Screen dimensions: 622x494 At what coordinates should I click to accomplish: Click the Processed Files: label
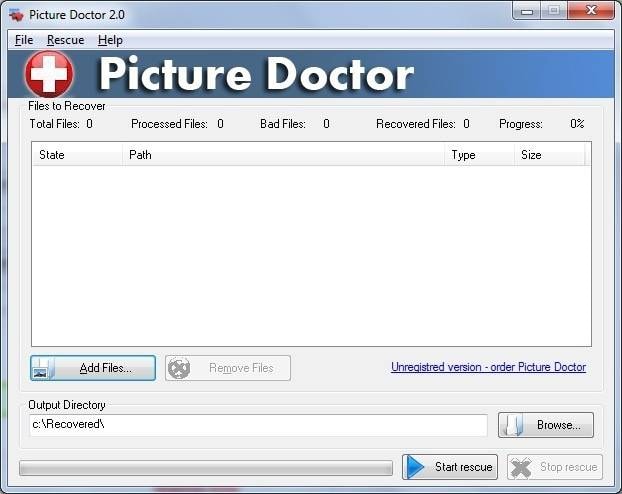(x=169, y=124)
